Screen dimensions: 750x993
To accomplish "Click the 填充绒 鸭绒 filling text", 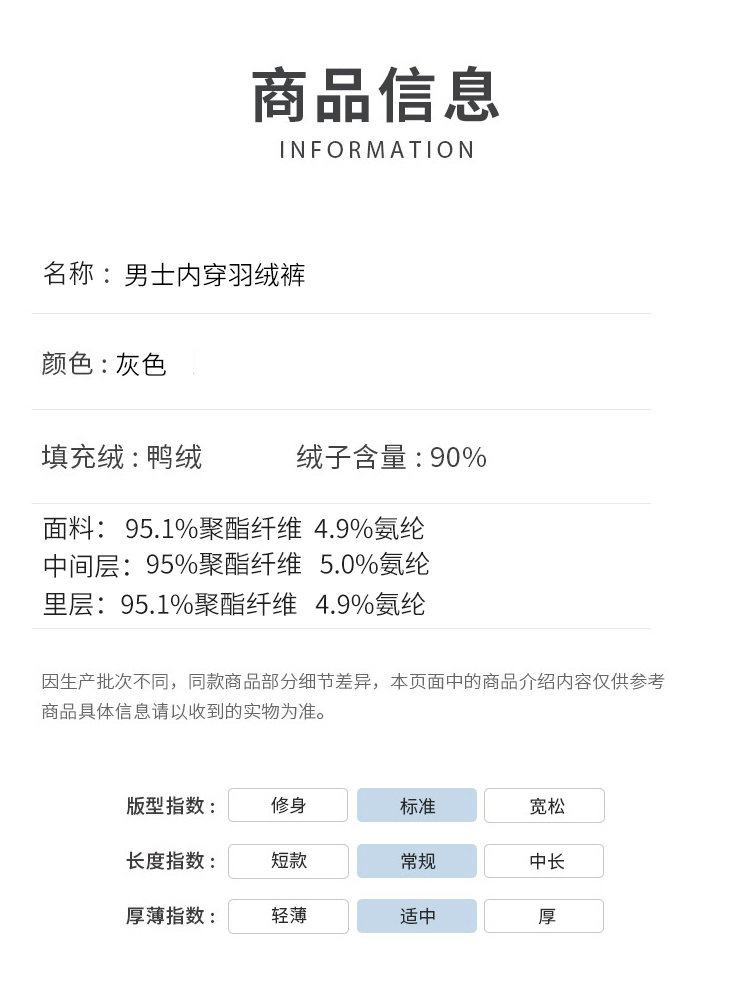I will tap(122, 458).
